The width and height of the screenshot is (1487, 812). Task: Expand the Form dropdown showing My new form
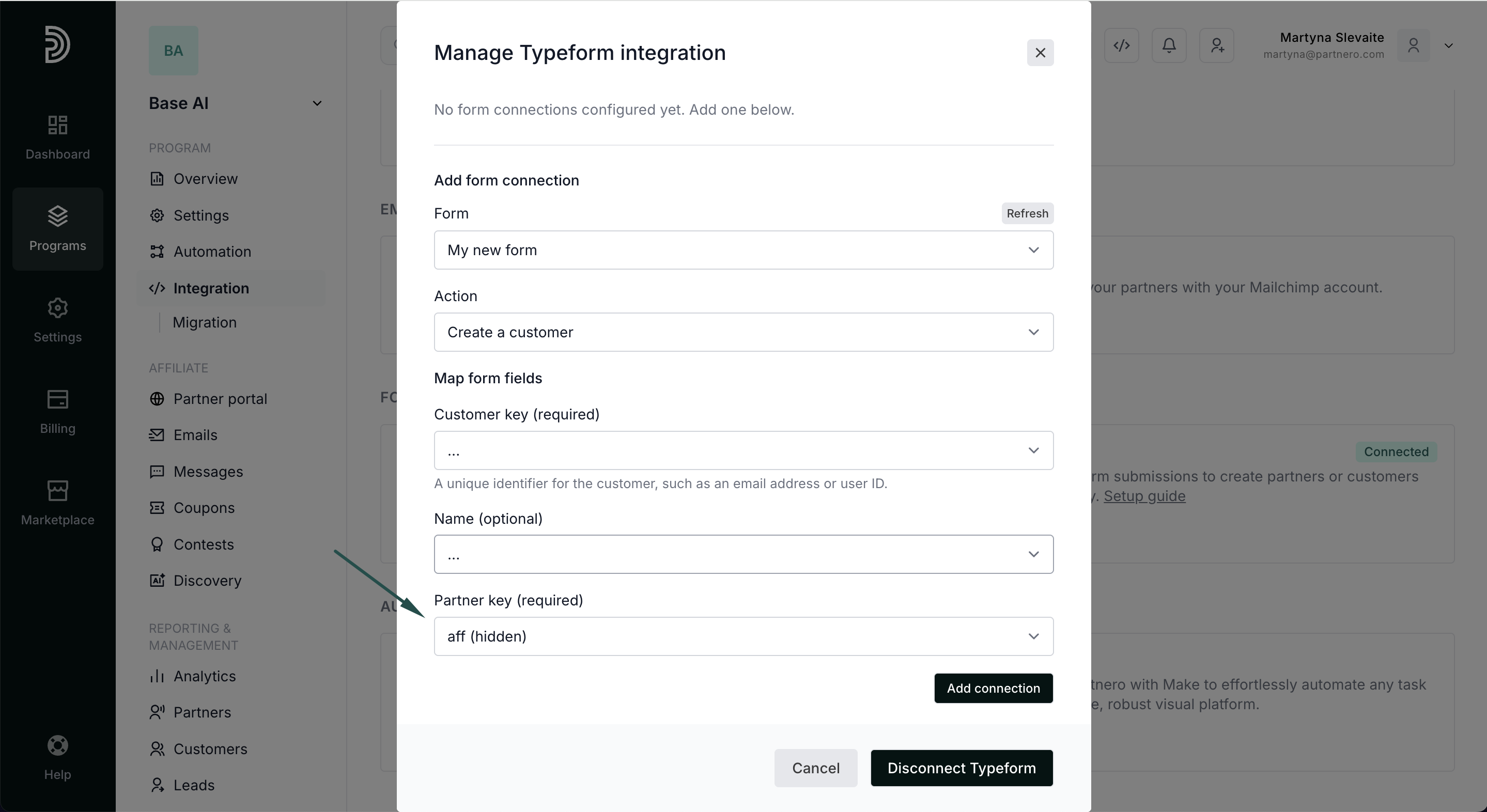(743, 250)
